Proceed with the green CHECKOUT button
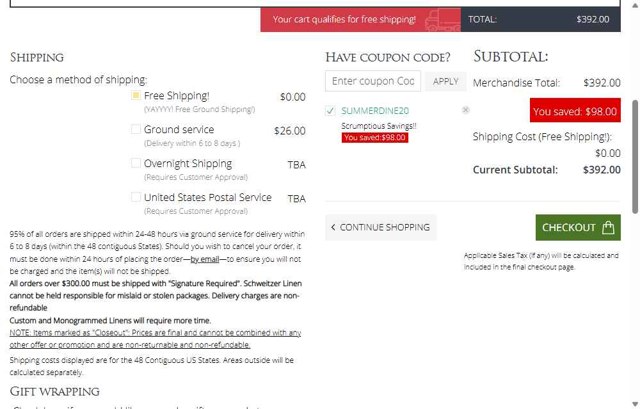640x409 pixels. click(x=578, y=227)
